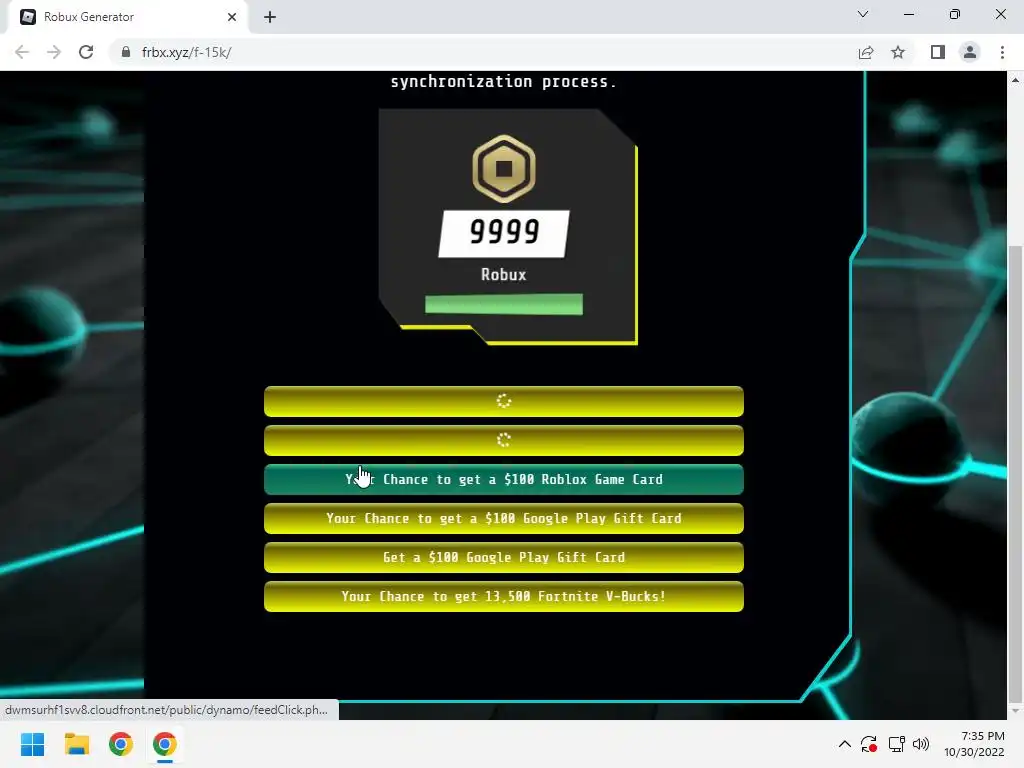Click the scrollbar up arrow
The width and height of the screenshot is (1024, 768).
pos(1015,80)
